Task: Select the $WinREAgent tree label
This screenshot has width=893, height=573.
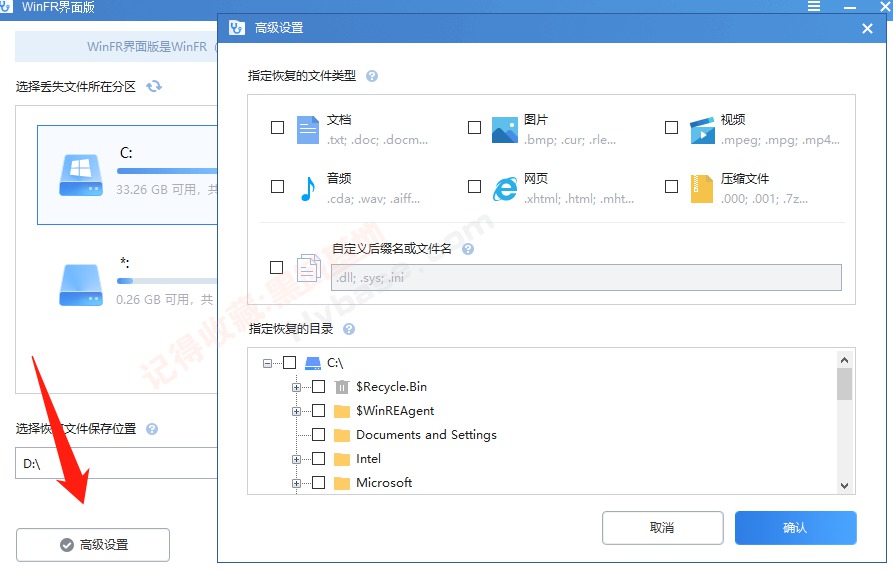Action: click(x=395, y=411)
